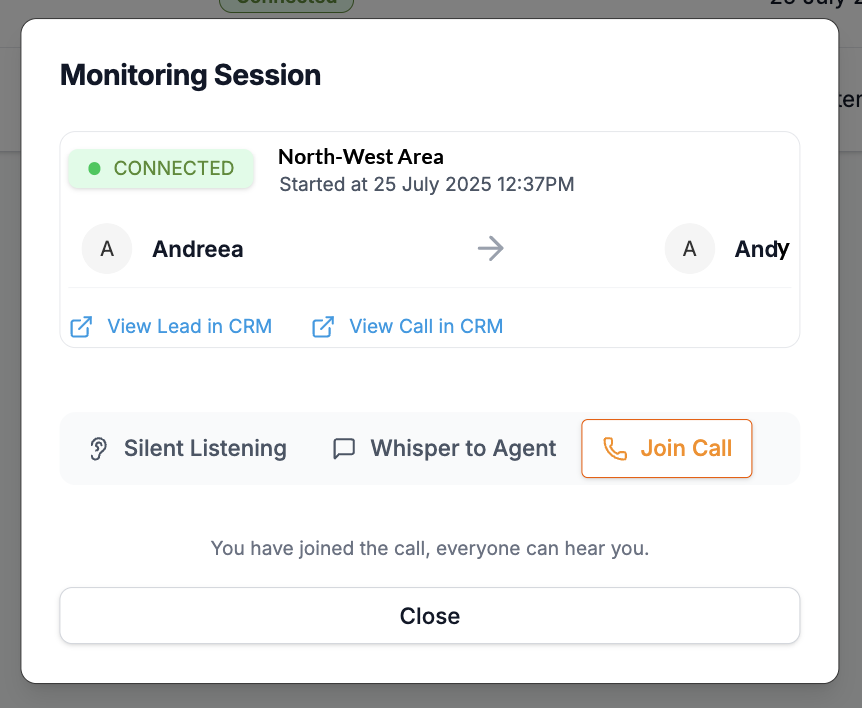This screenshot has width=862, height=708.
Task: Click the speech bubble icon for Whisper
Action: 344,449
